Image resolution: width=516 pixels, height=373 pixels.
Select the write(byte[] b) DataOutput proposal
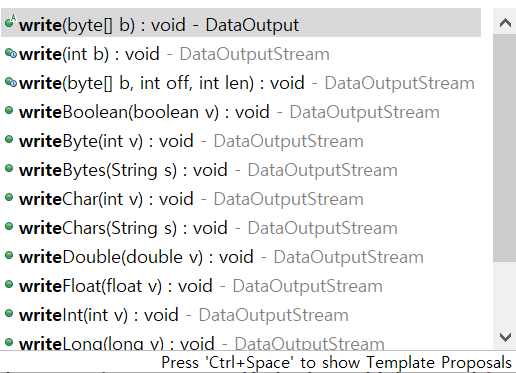tap(241, 22)
